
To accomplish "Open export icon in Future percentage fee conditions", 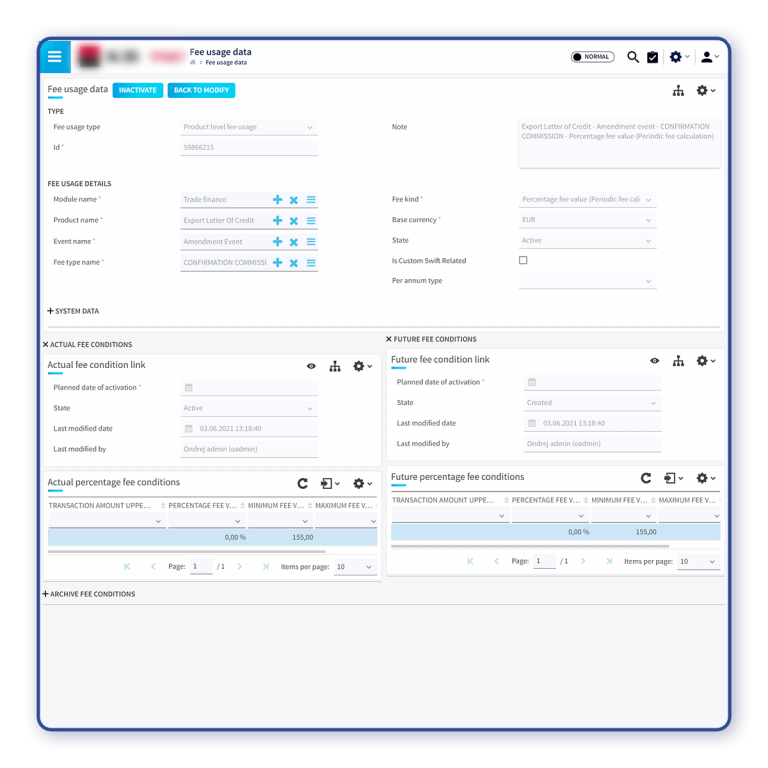I will (672, 478).
